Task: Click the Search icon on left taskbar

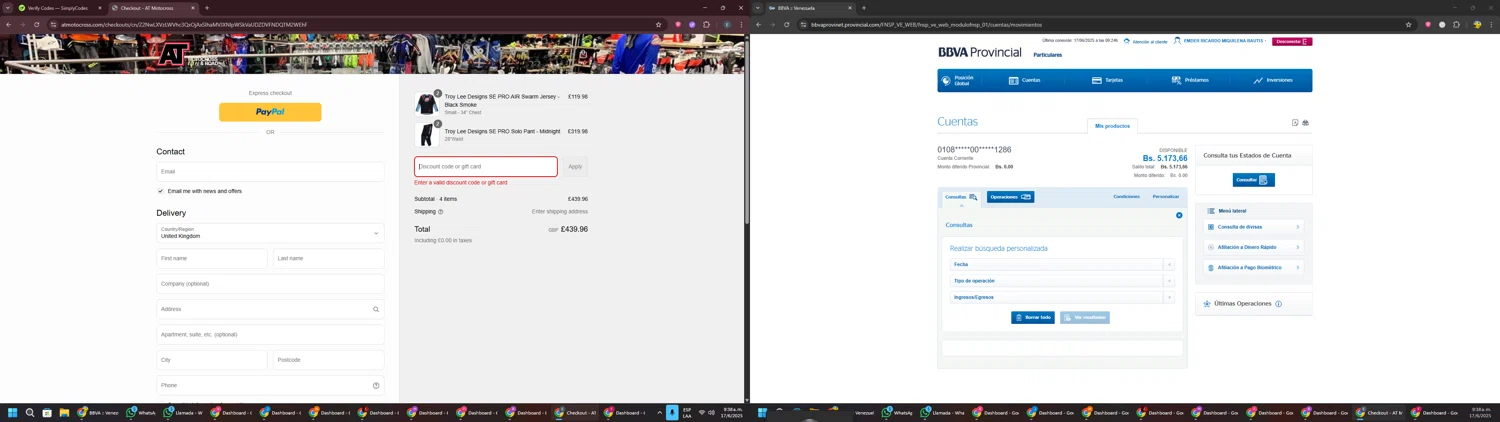Action: point(30,412)
